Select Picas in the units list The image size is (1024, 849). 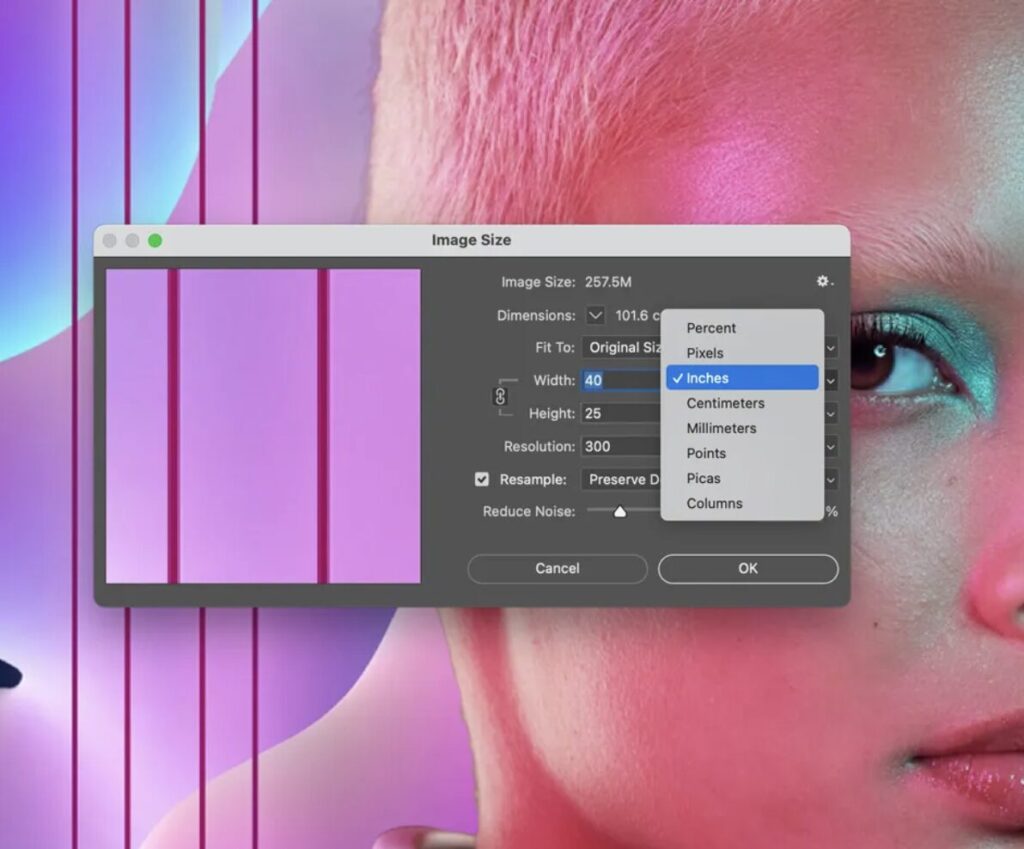point(703,478)
